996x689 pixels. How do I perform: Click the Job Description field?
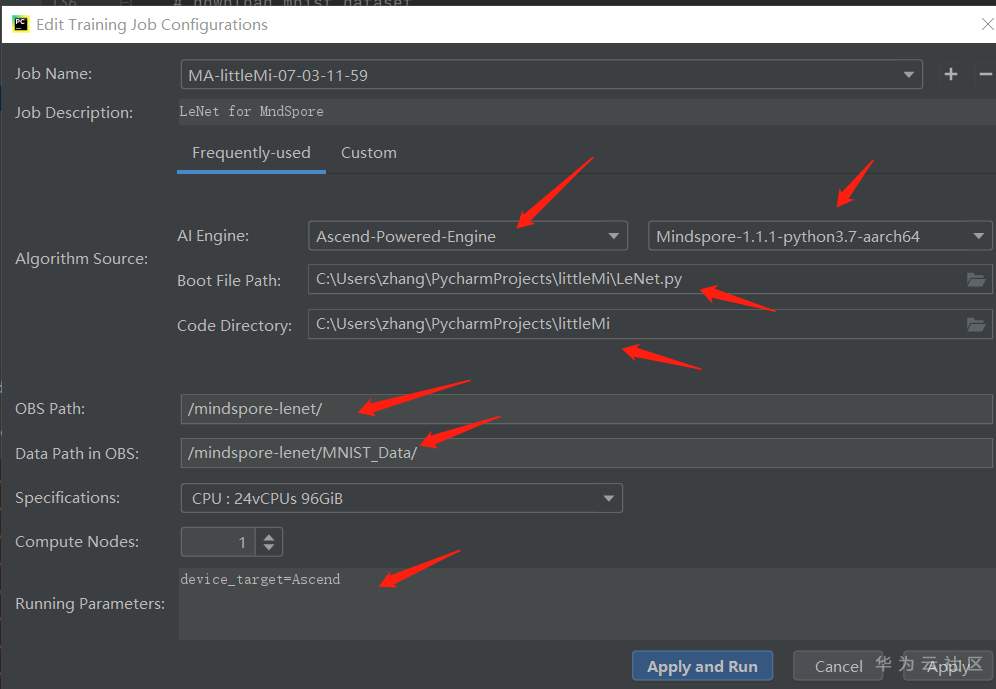(x=586, y=112)
